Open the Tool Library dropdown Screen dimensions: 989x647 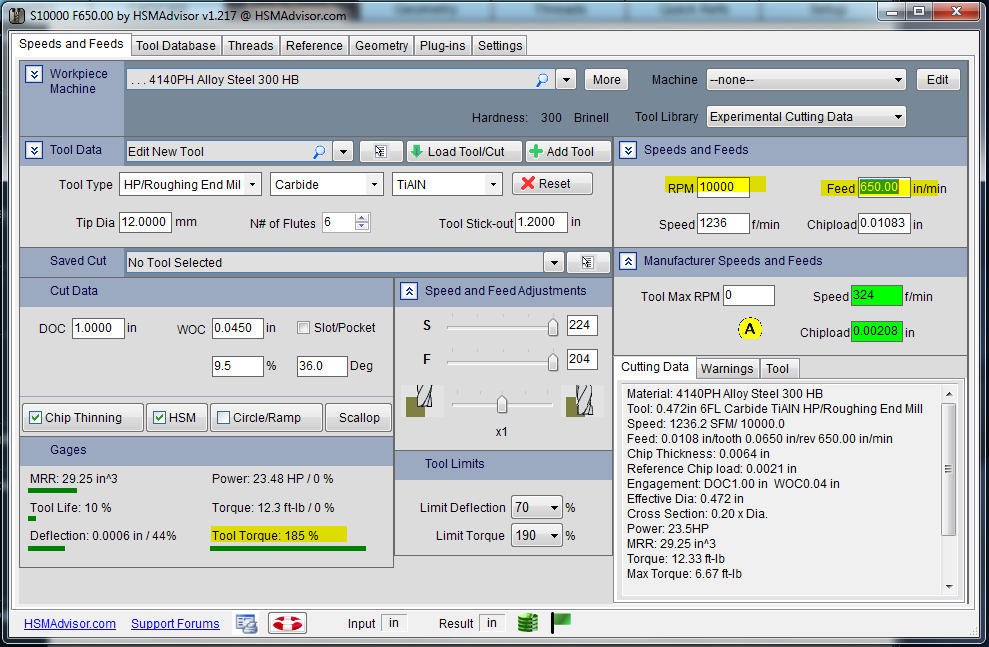click(805, 117)
